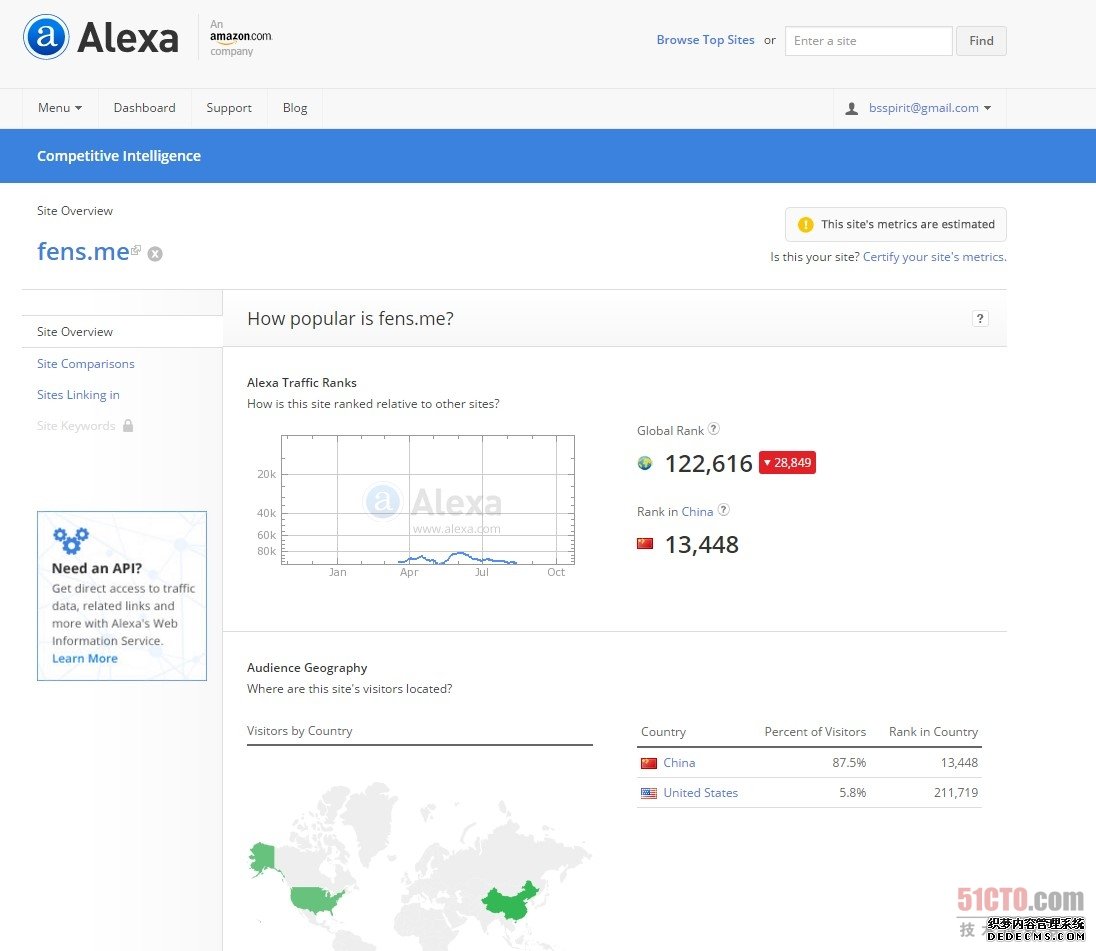Click the person icon next to the email
Image resolution: width=1096 pixels, height=951 pixels.
coord(851,107)
